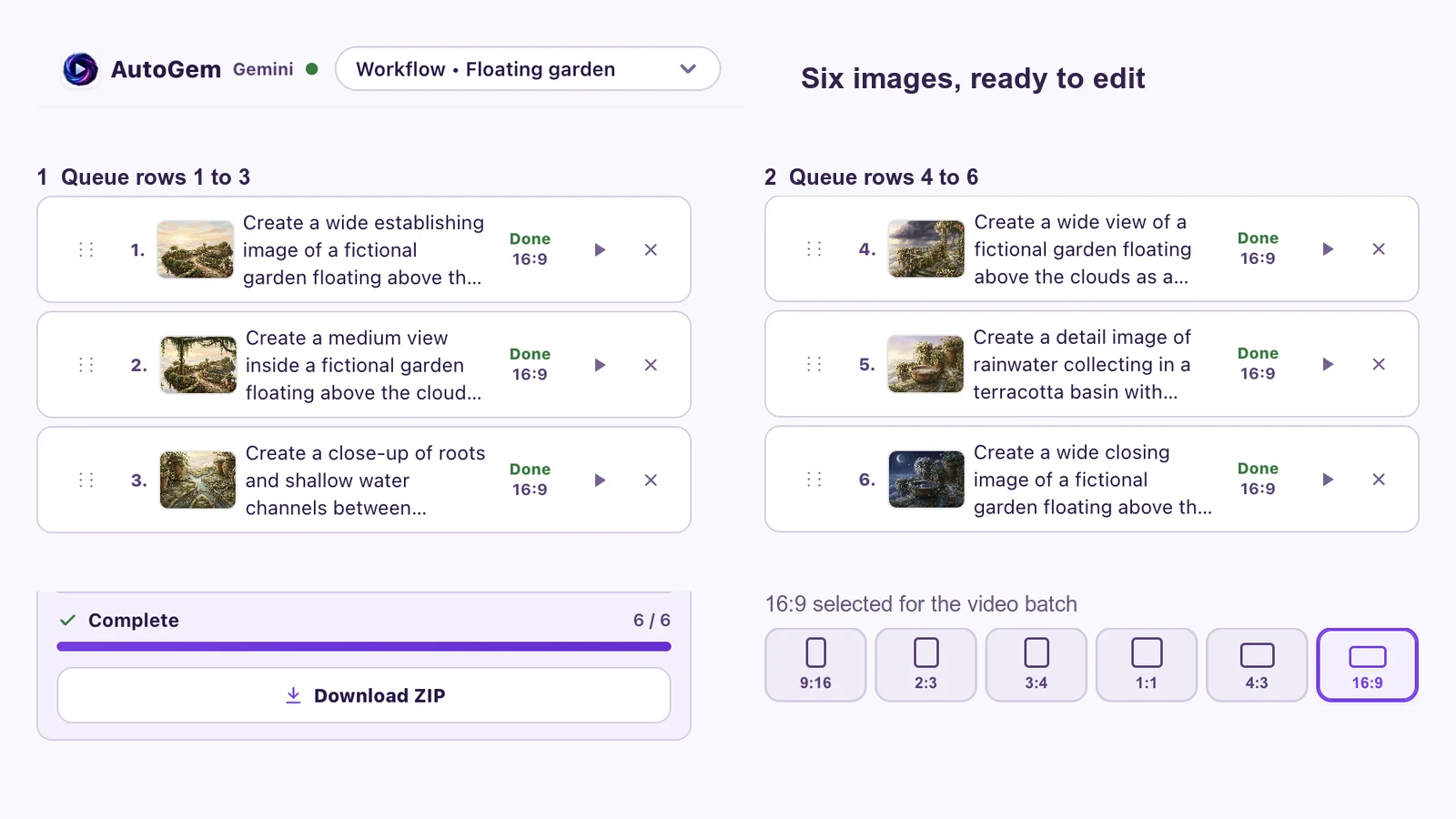1456x819 pixels.
Task: Open thumbnail of row 2 medium view
Action: coord(198,365)
